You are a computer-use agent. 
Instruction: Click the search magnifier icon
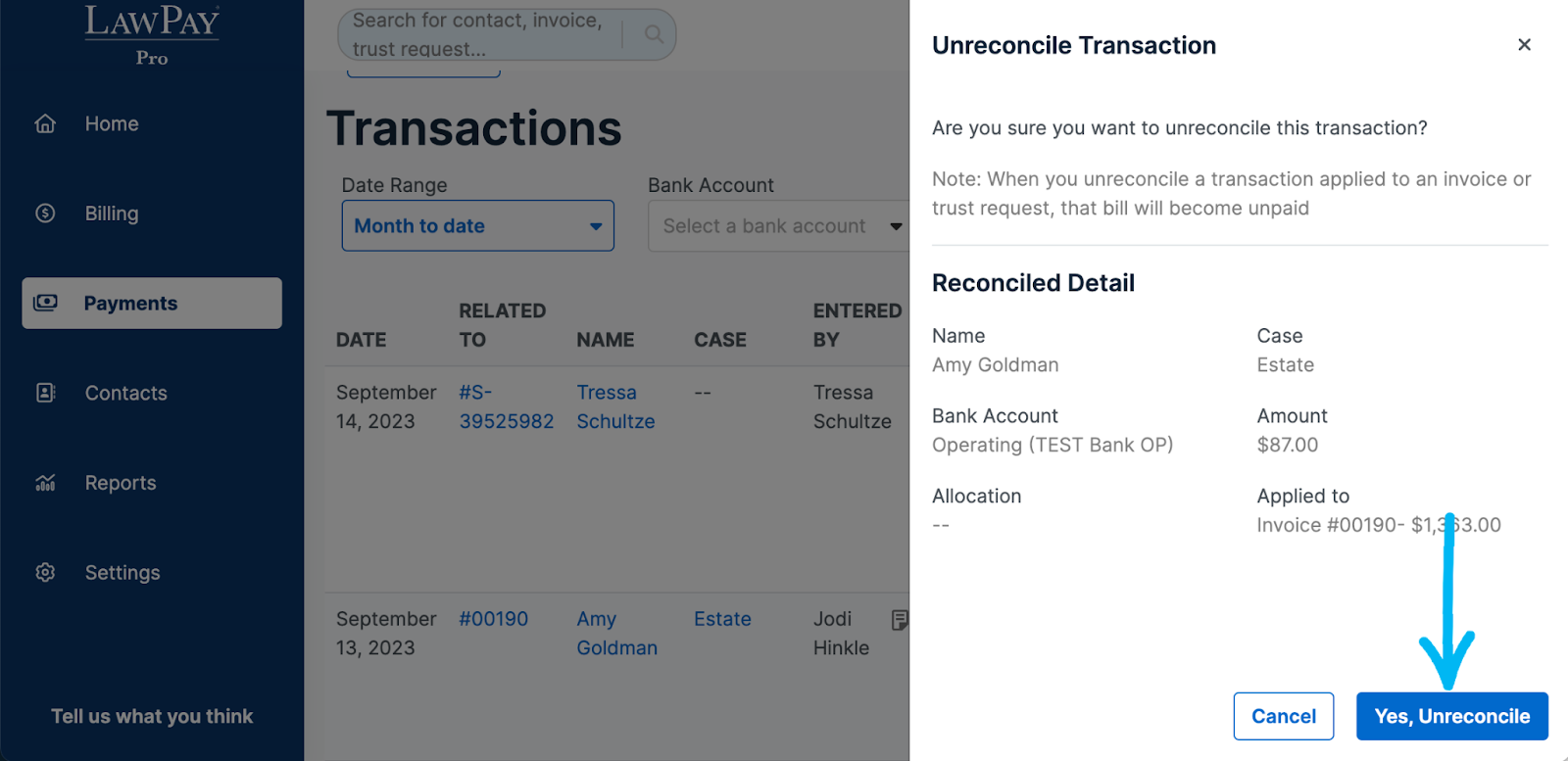(654, 35)
